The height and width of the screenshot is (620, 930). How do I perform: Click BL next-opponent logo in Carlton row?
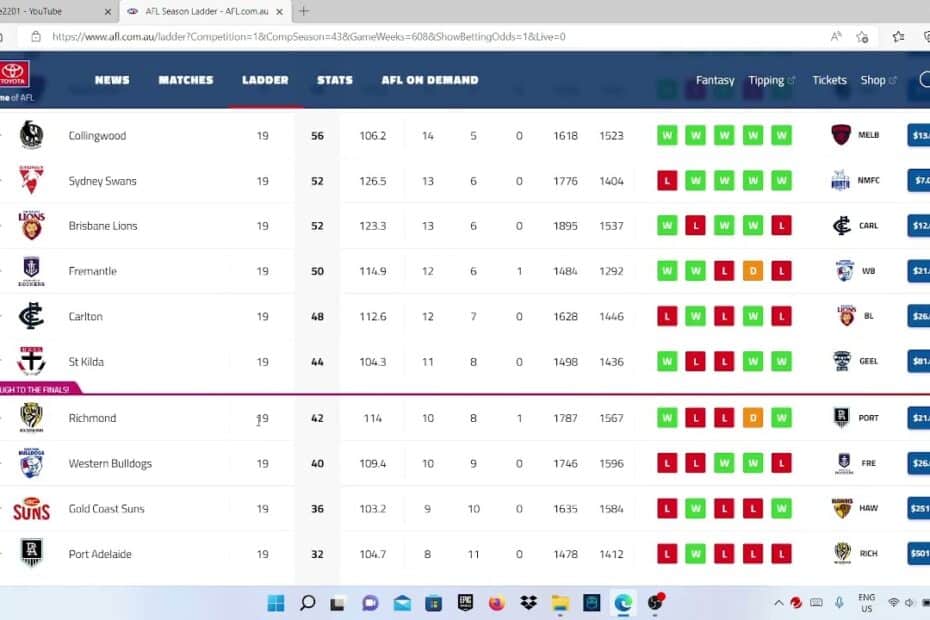(x=846, y=316)
